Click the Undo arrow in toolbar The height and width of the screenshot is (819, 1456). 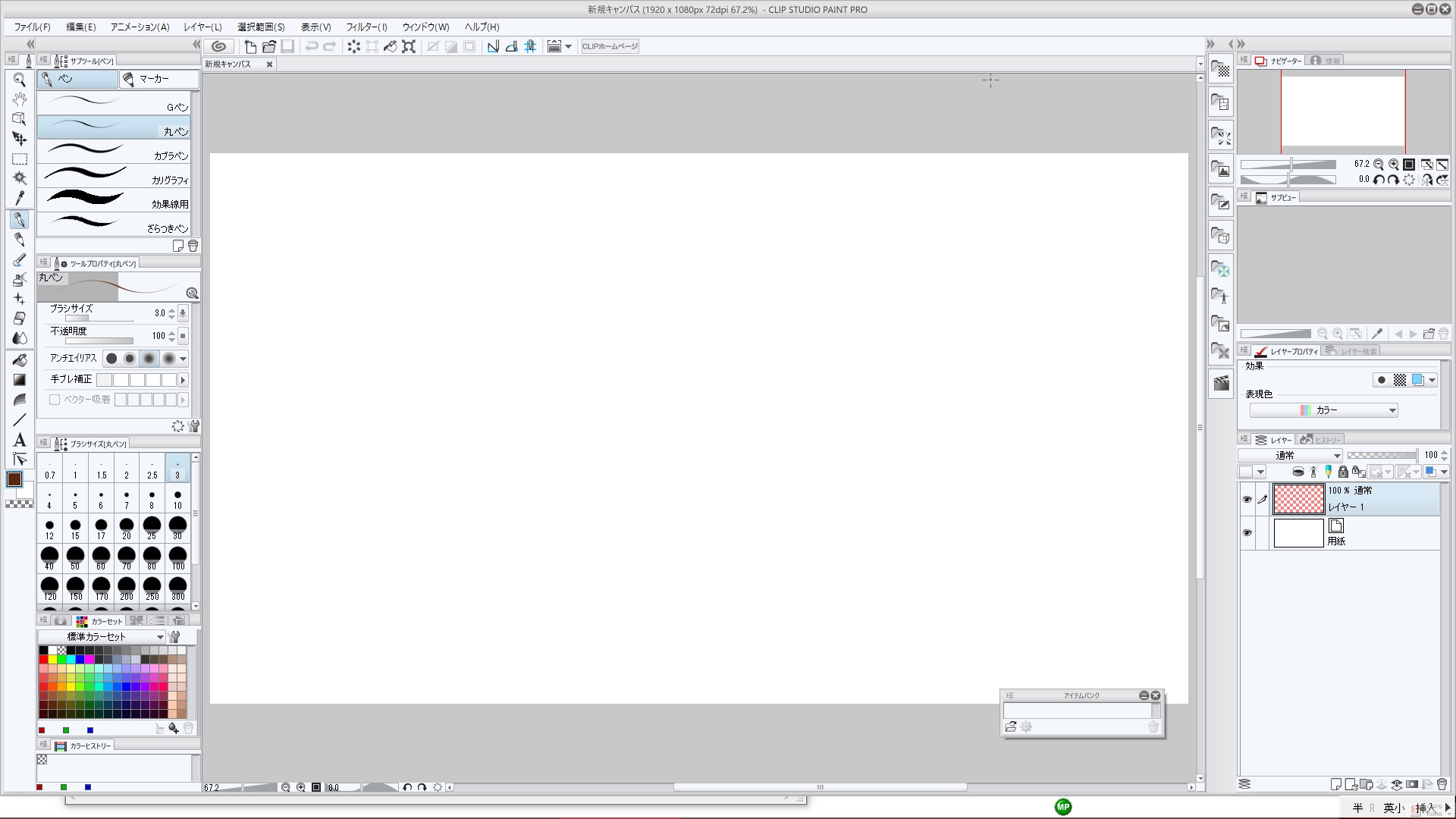(311, 46)
